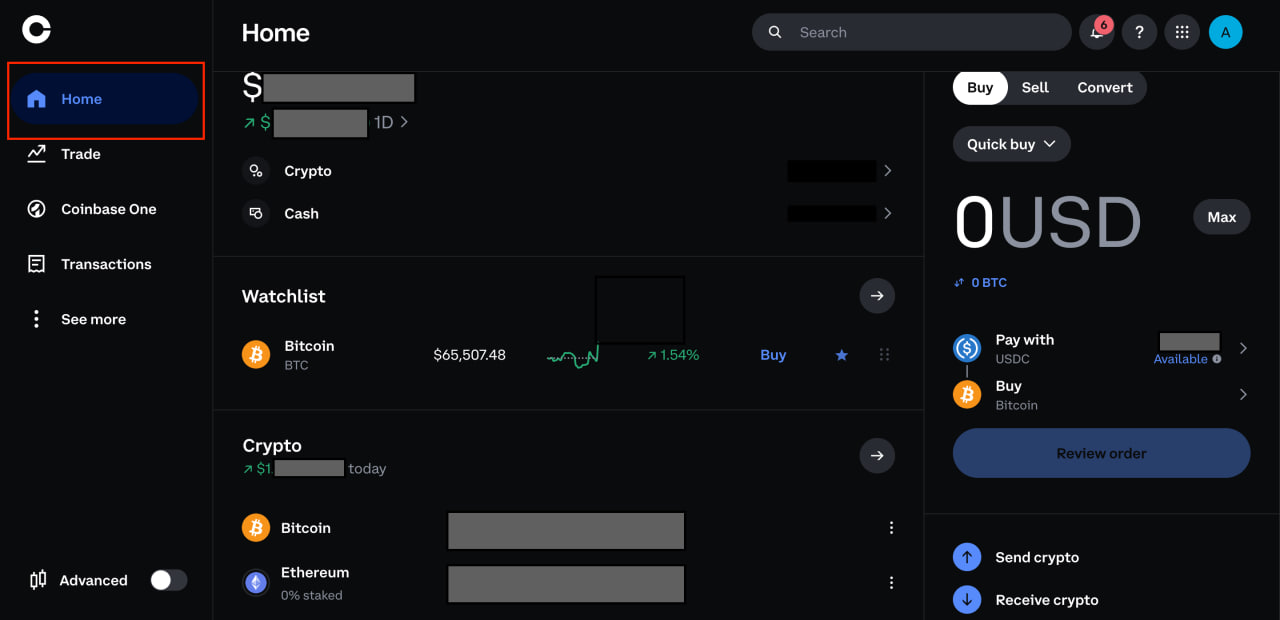1280x620 pixels.
Task: Click the USDC coin icon
Action: [967, 348]
